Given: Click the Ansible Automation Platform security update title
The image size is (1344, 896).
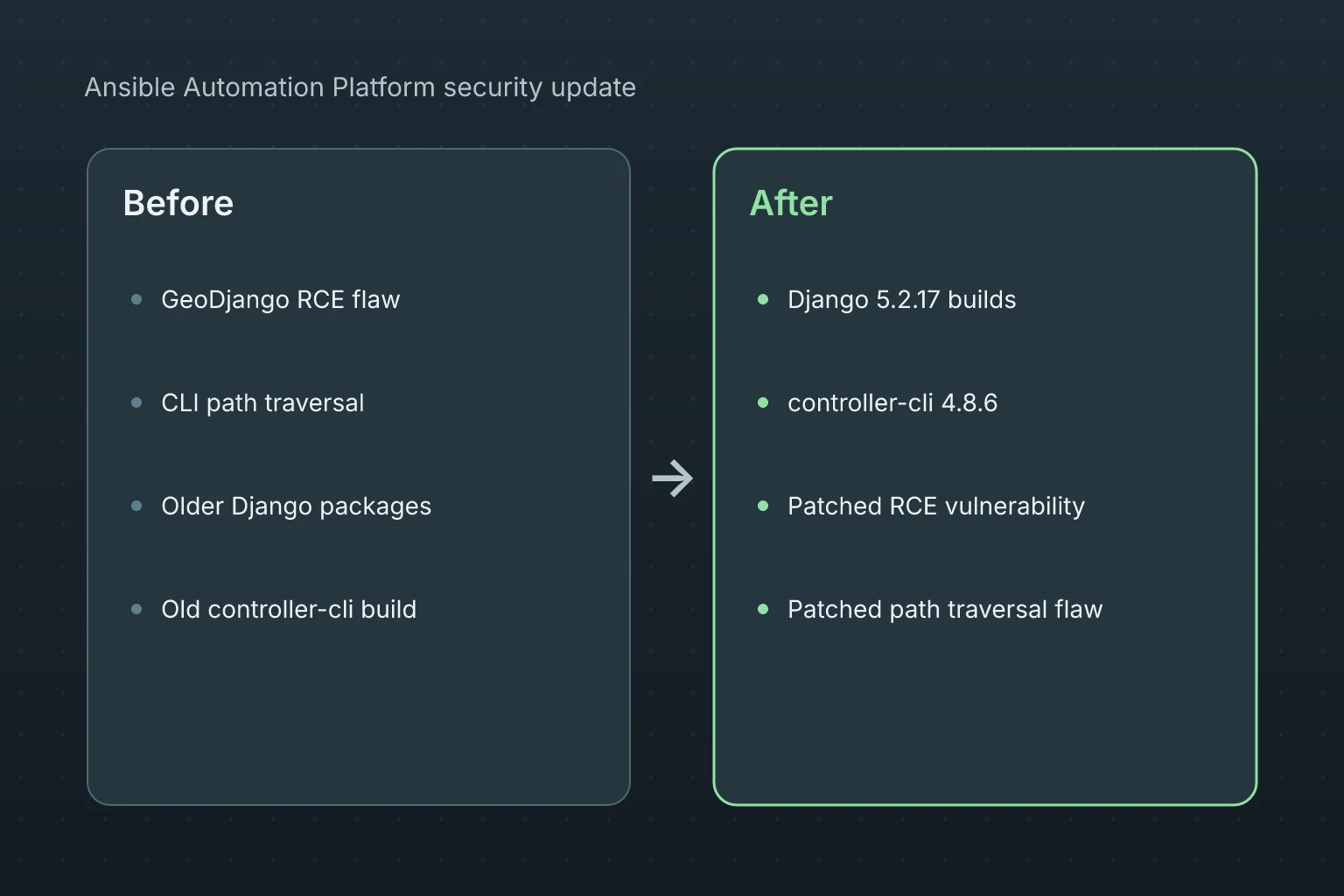Looking at the screenshot, I should (x=360, y=87).
